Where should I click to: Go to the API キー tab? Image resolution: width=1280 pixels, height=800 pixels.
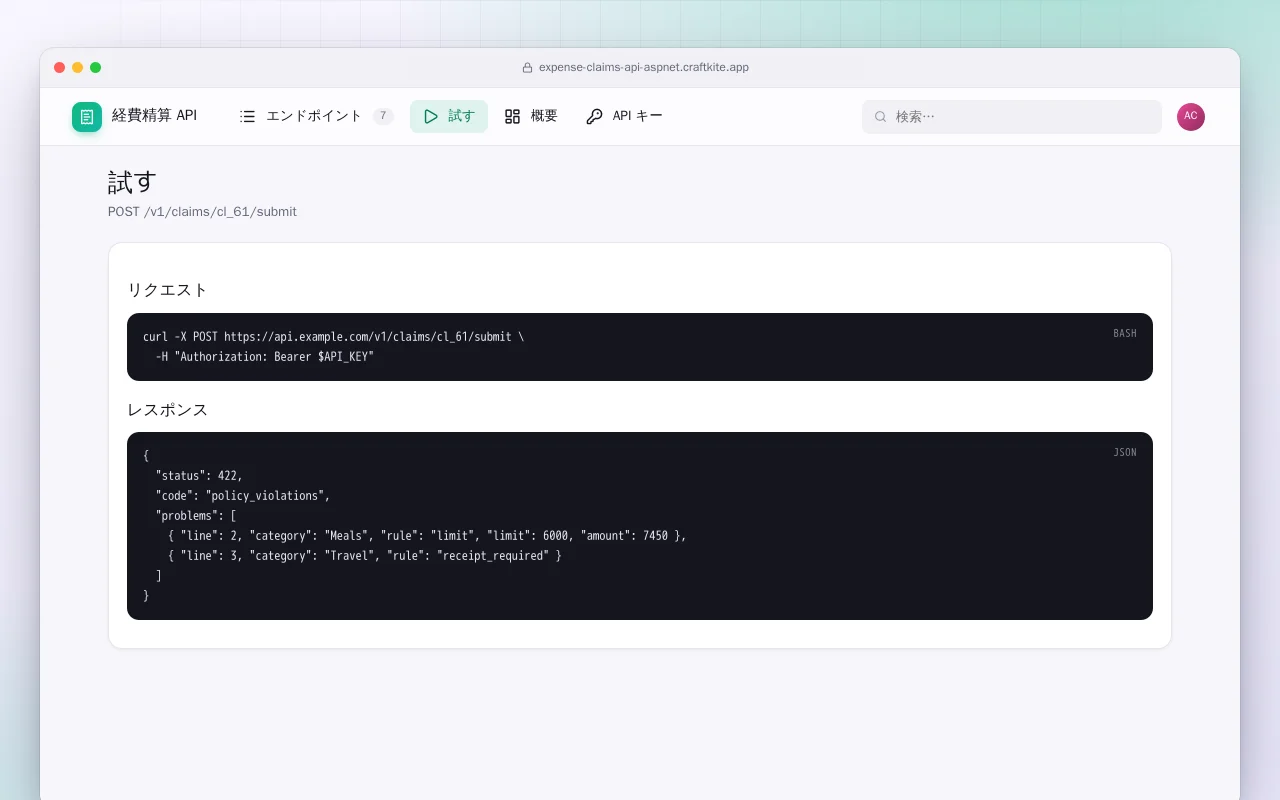click(x=624, y=116)
